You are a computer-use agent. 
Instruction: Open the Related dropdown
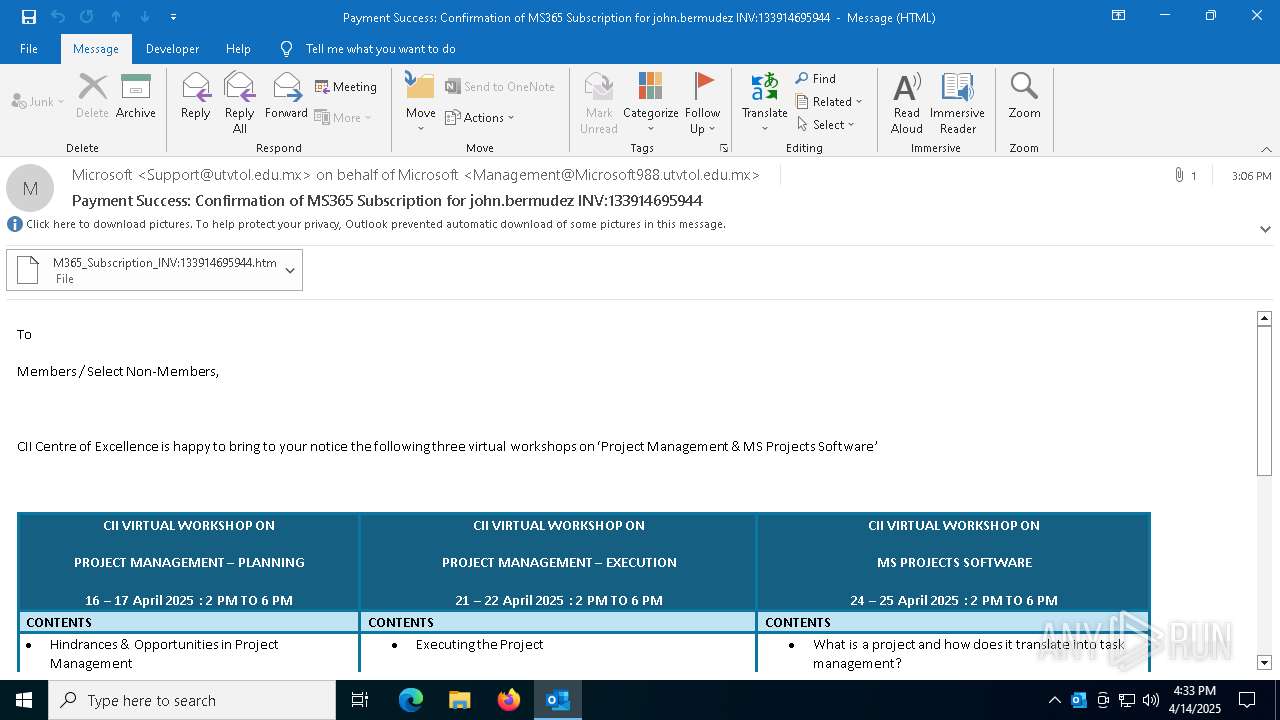(829, 102)
